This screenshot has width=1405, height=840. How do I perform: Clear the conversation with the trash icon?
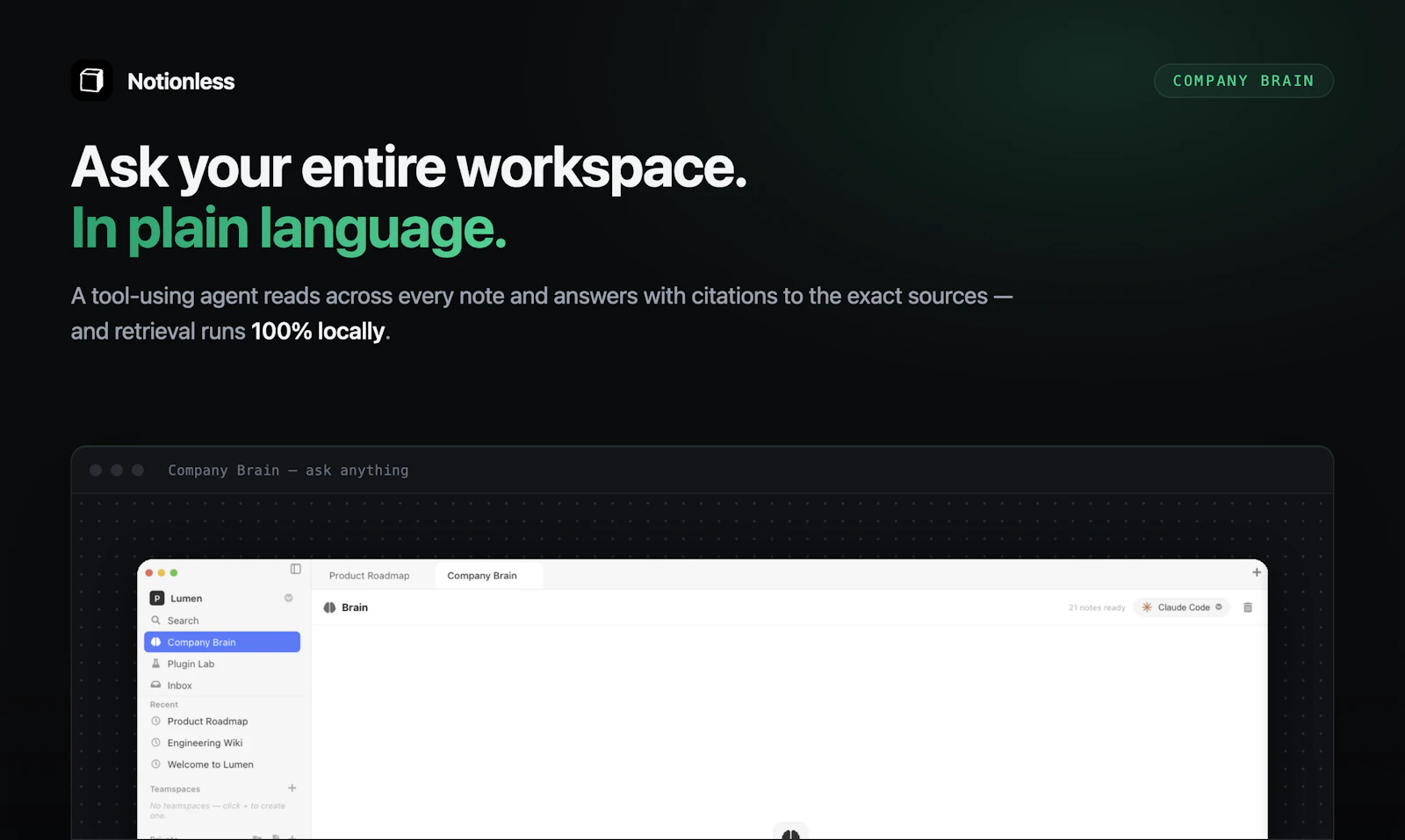[1248, 607]
